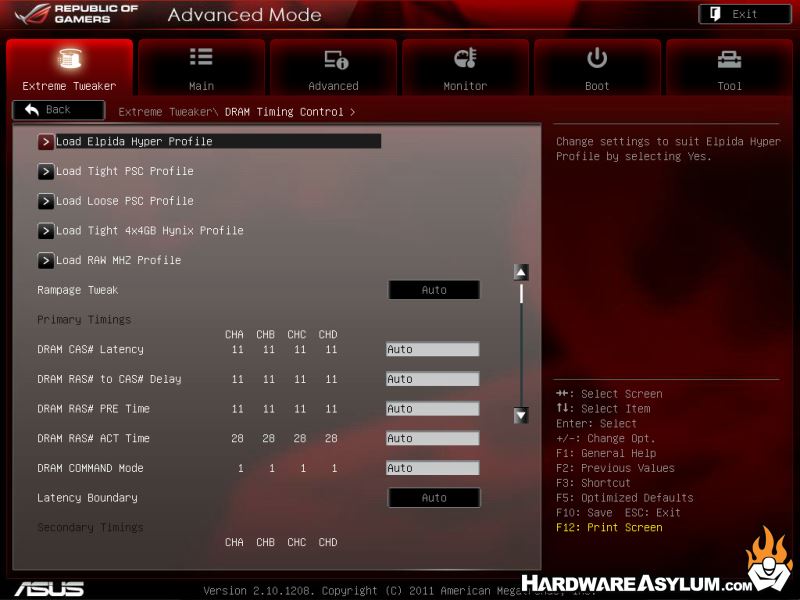Image resolution: width=800 pixels, height=600 pixels.
Task: Select the DRAM RAS# ACT Time field
Action: pyautogui.click(x=432, y=439)
